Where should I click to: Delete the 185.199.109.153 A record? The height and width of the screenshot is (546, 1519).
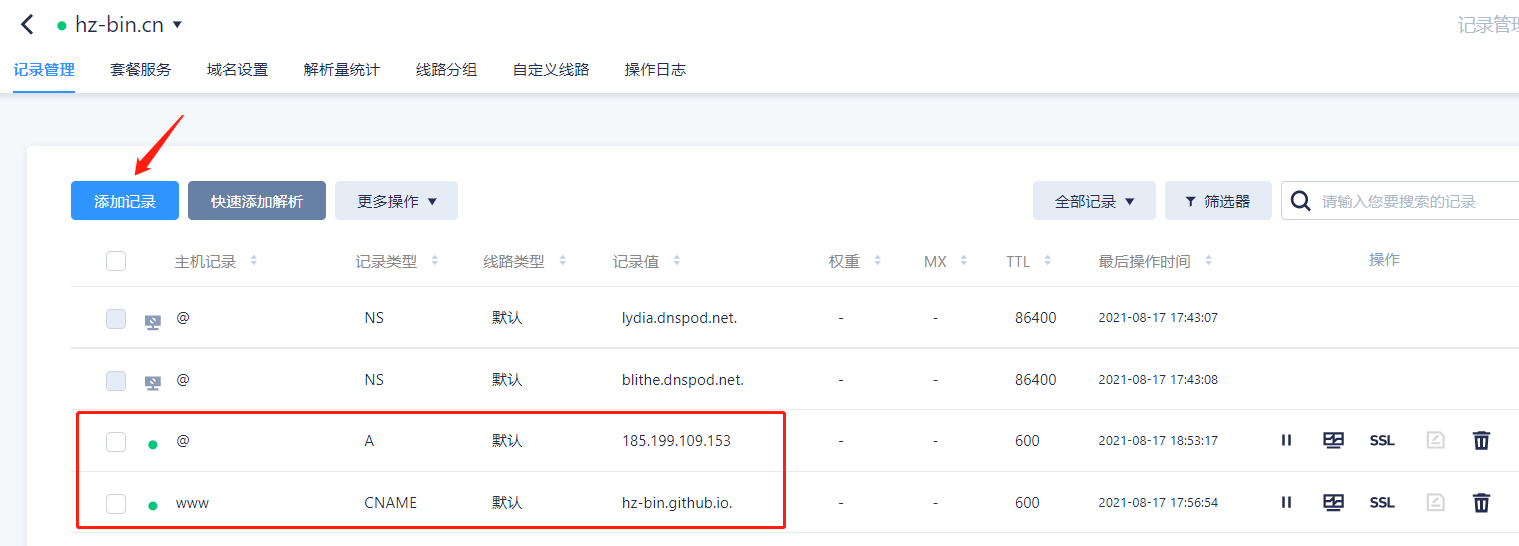pyautogui.click(x=1481, y=440)
